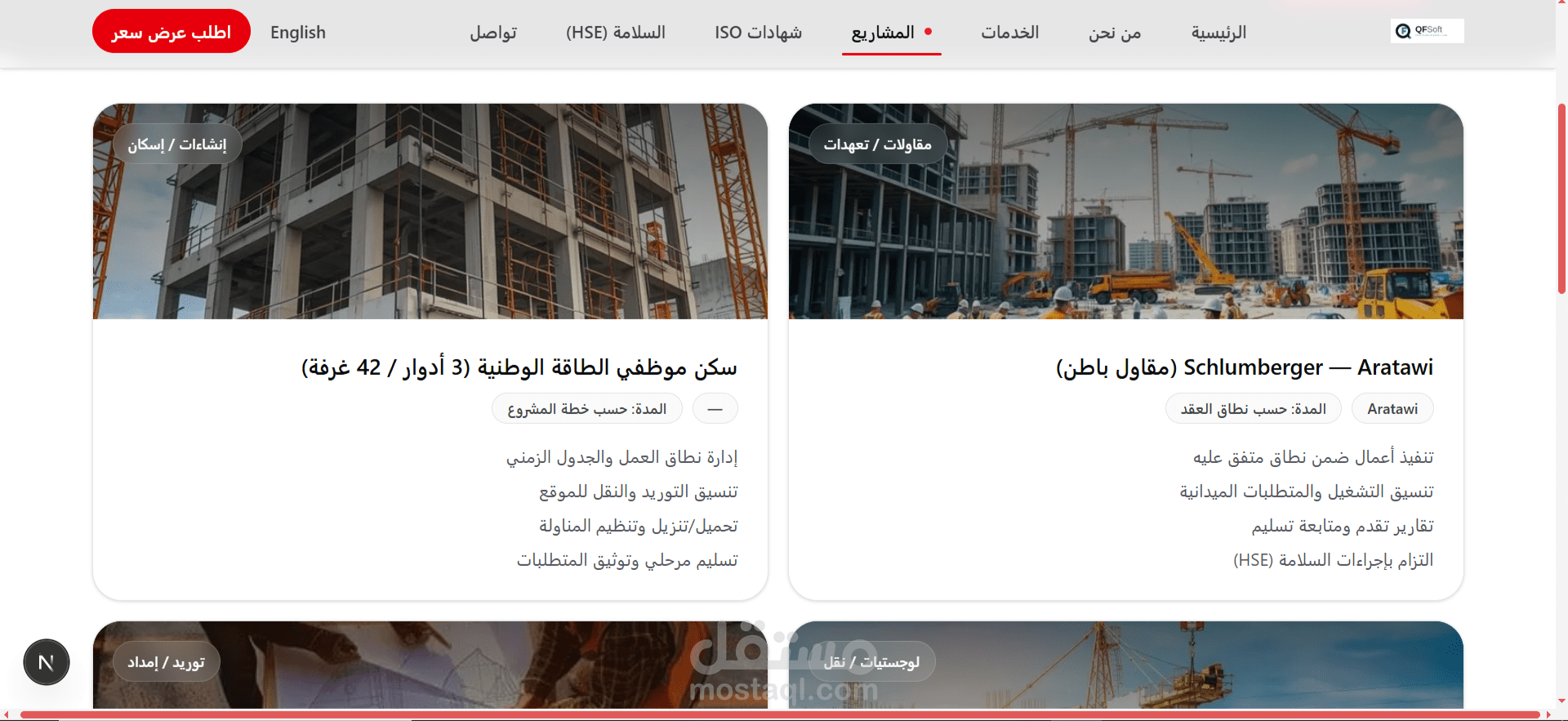This screenshot has width=1568, height=721.
Task: Open the شهادات ISO page
Action: [759, 33]
